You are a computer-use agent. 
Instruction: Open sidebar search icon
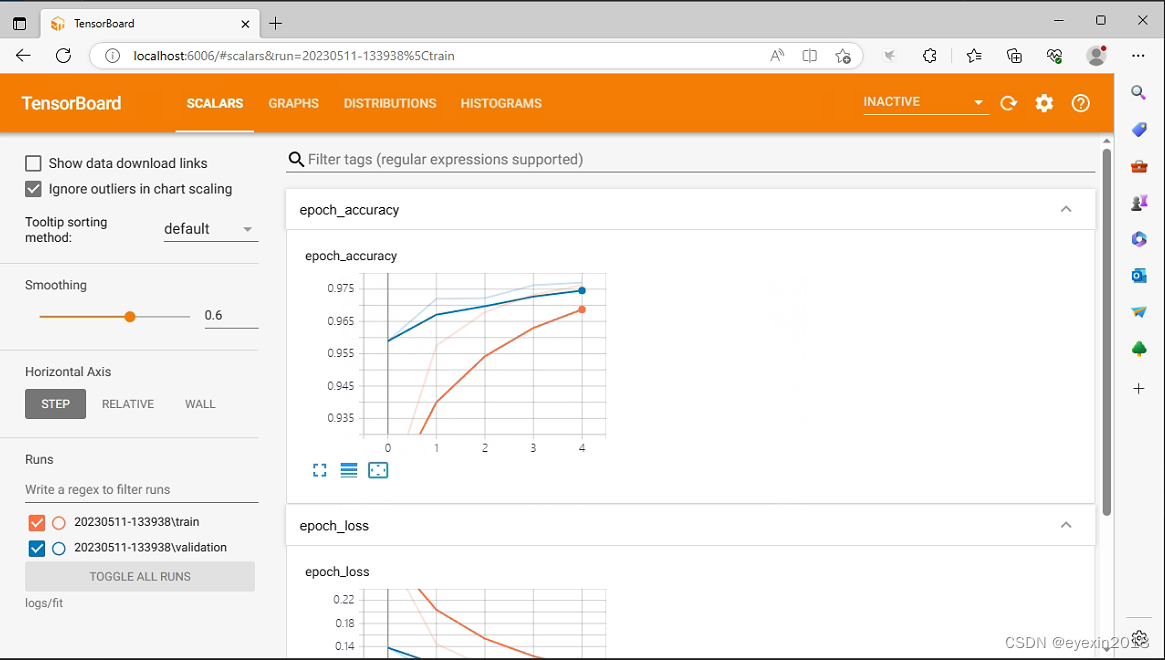pos(1138,92)
